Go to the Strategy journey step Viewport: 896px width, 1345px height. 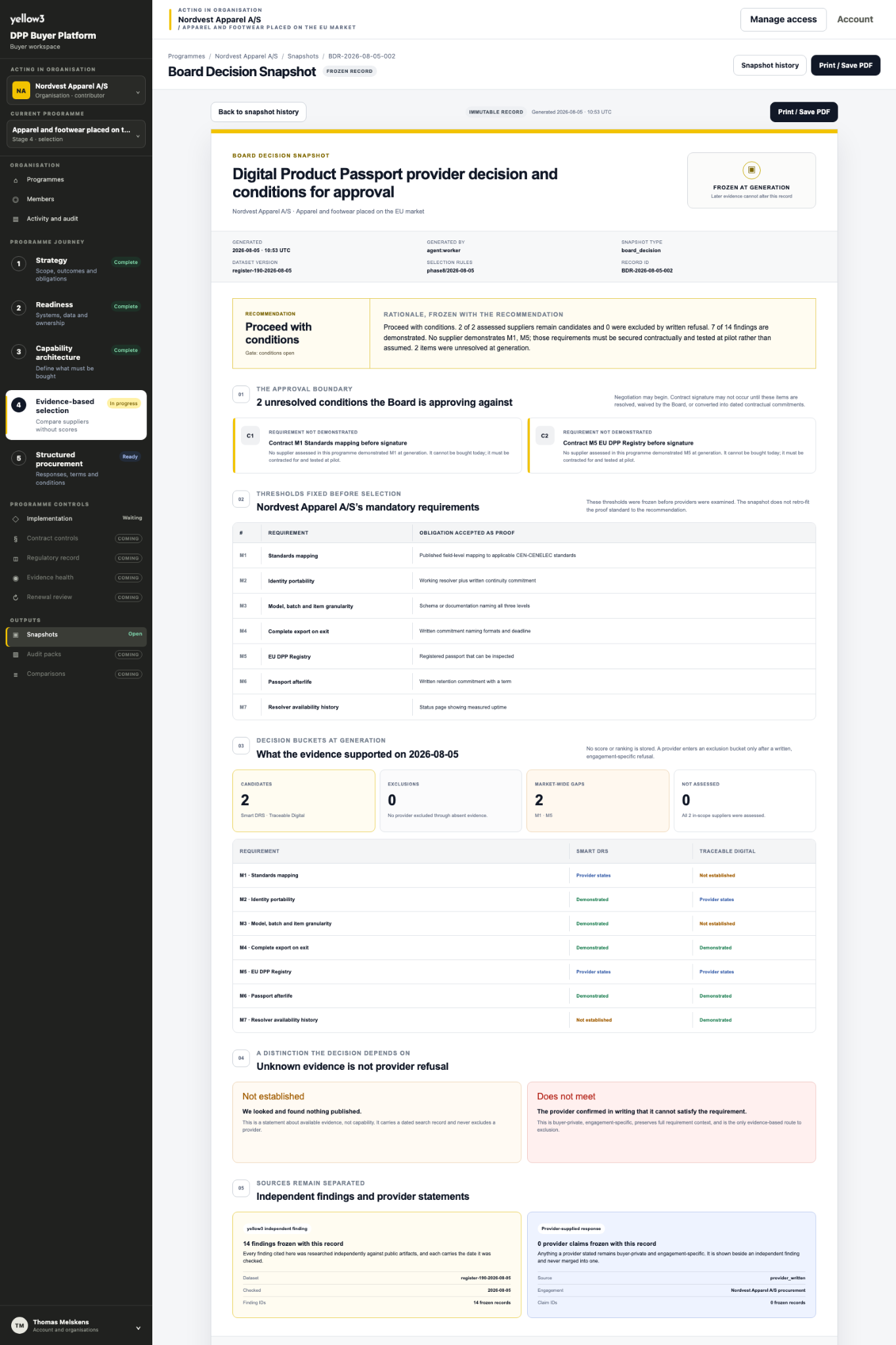coord(76,269)
